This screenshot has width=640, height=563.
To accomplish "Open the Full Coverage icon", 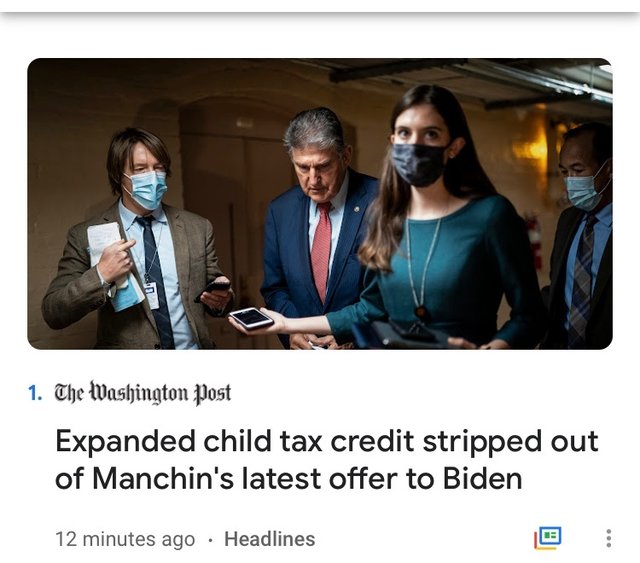I will pyautogui.click(x=548, y=539).
